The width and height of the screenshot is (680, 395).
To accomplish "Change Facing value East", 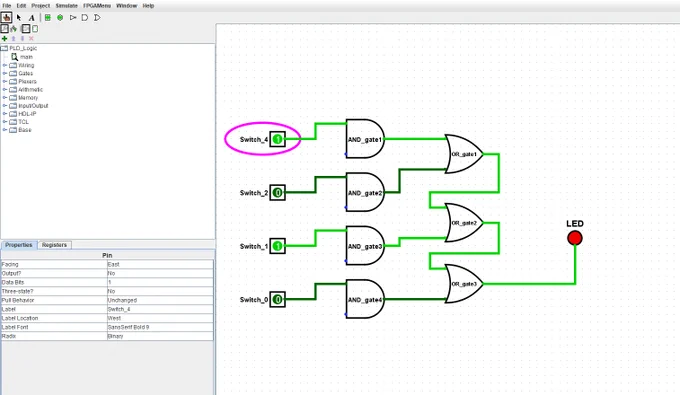I will click(160, 264).
